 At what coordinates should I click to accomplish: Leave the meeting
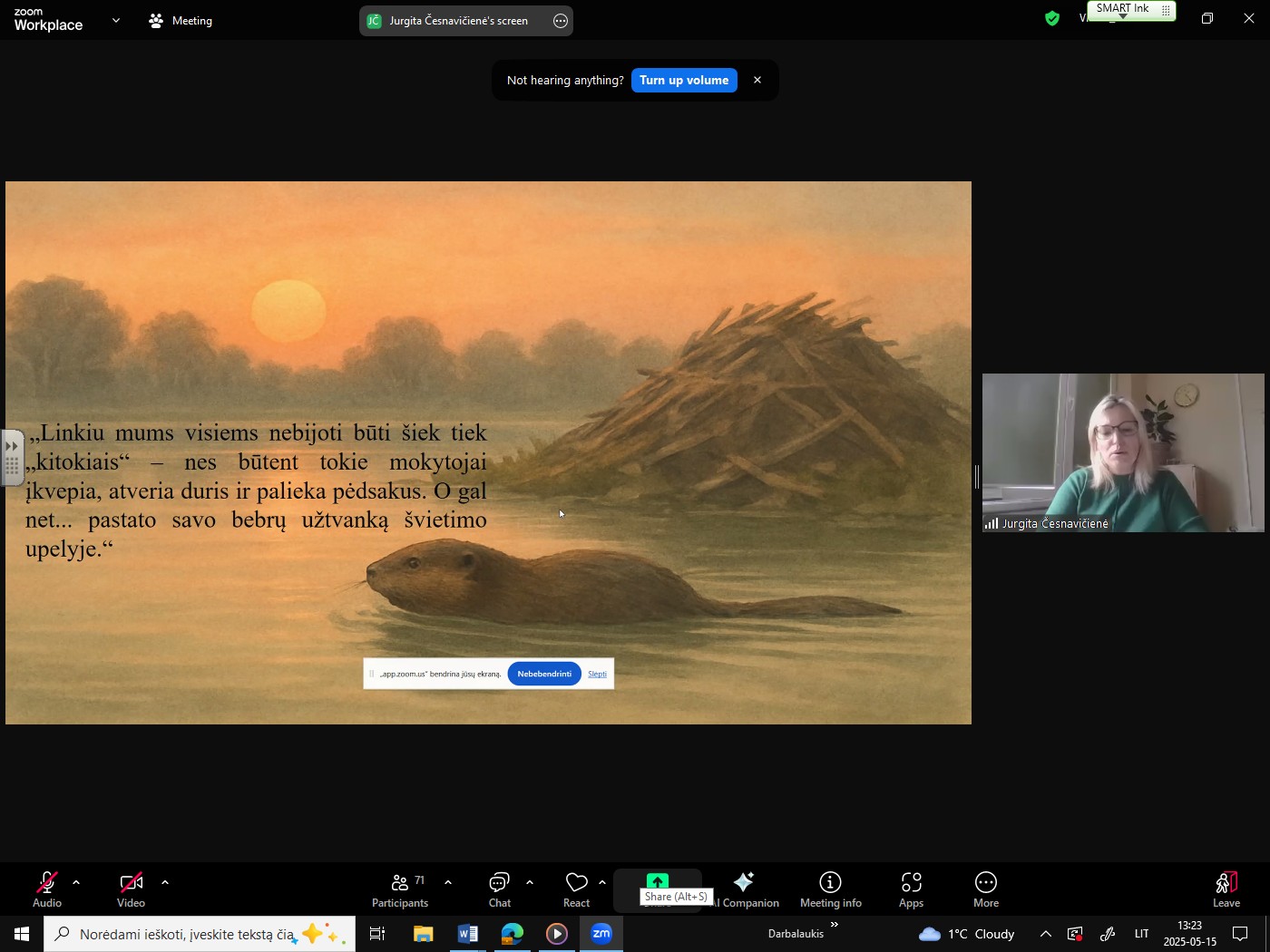tap(1226, 889)
